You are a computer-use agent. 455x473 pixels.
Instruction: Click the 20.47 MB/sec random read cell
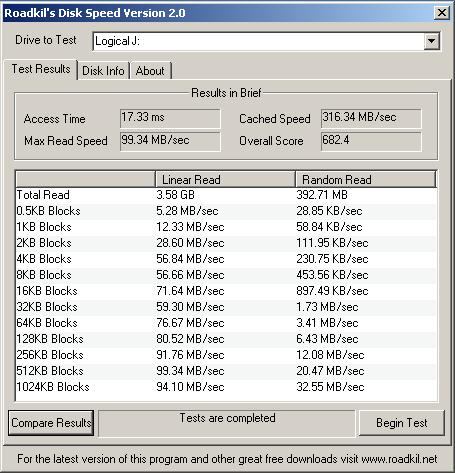pos(330,371)
